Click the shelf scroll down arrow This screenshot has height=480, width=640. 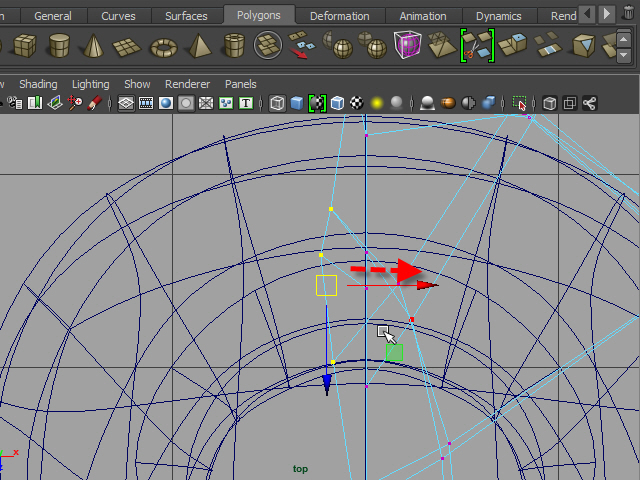click(x=624, y=55)
